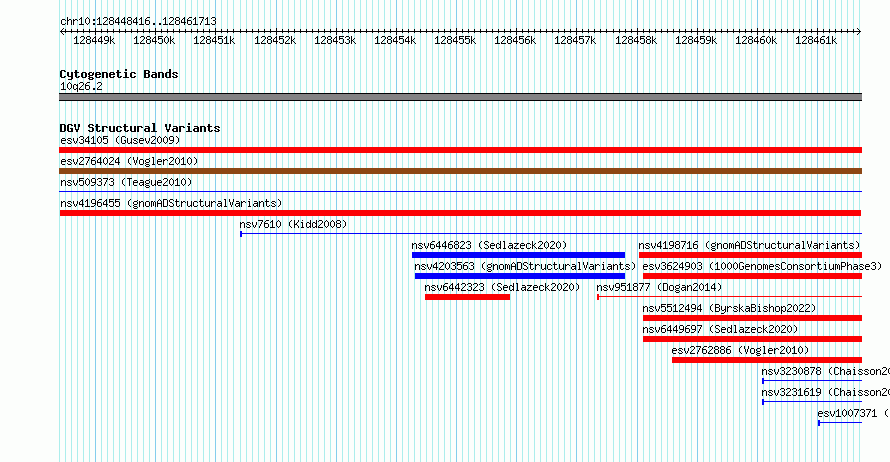890x462 pixels.
Task: Open nsv6442323 (Sedlazeck2020) variant label
Action: click(x=502, y=287)
